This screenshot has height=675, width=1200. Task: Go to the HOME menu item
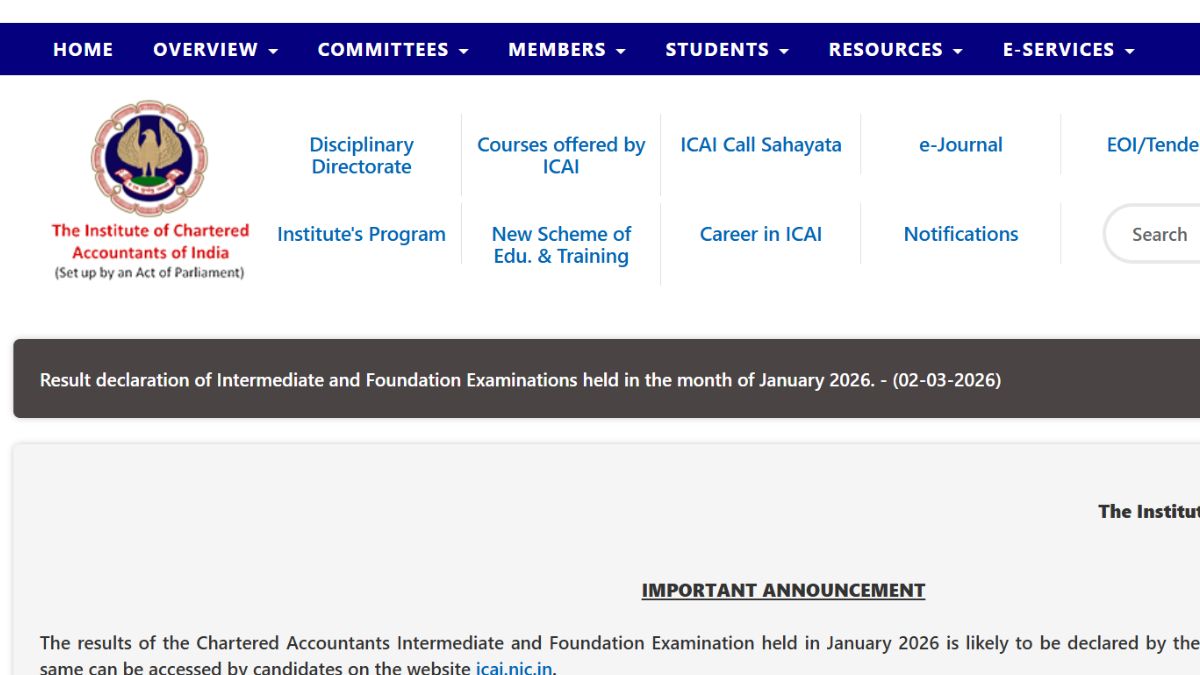coord(83,50)
